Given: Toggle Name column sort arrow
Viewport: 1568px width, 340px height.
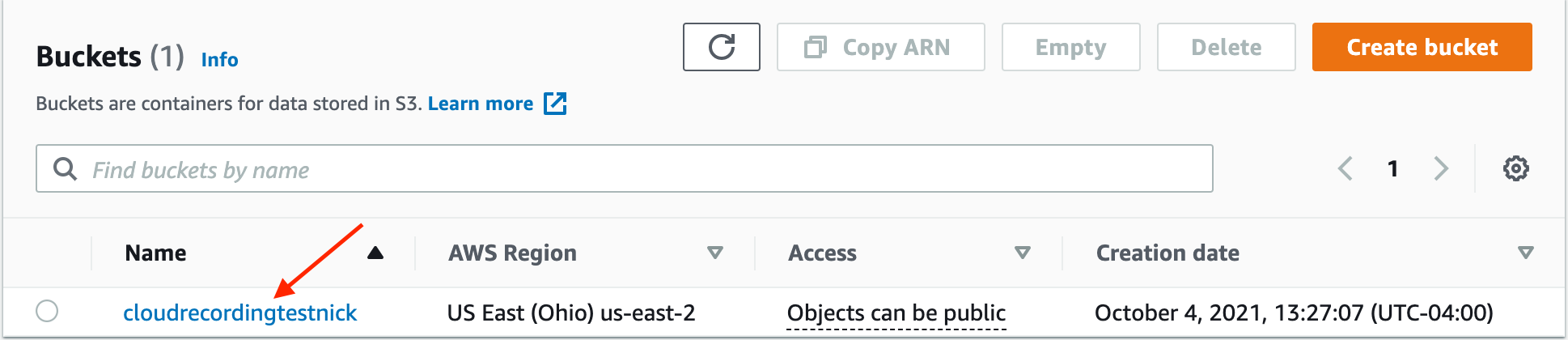Looking at the screenshot, I should [x=375, y=253].
